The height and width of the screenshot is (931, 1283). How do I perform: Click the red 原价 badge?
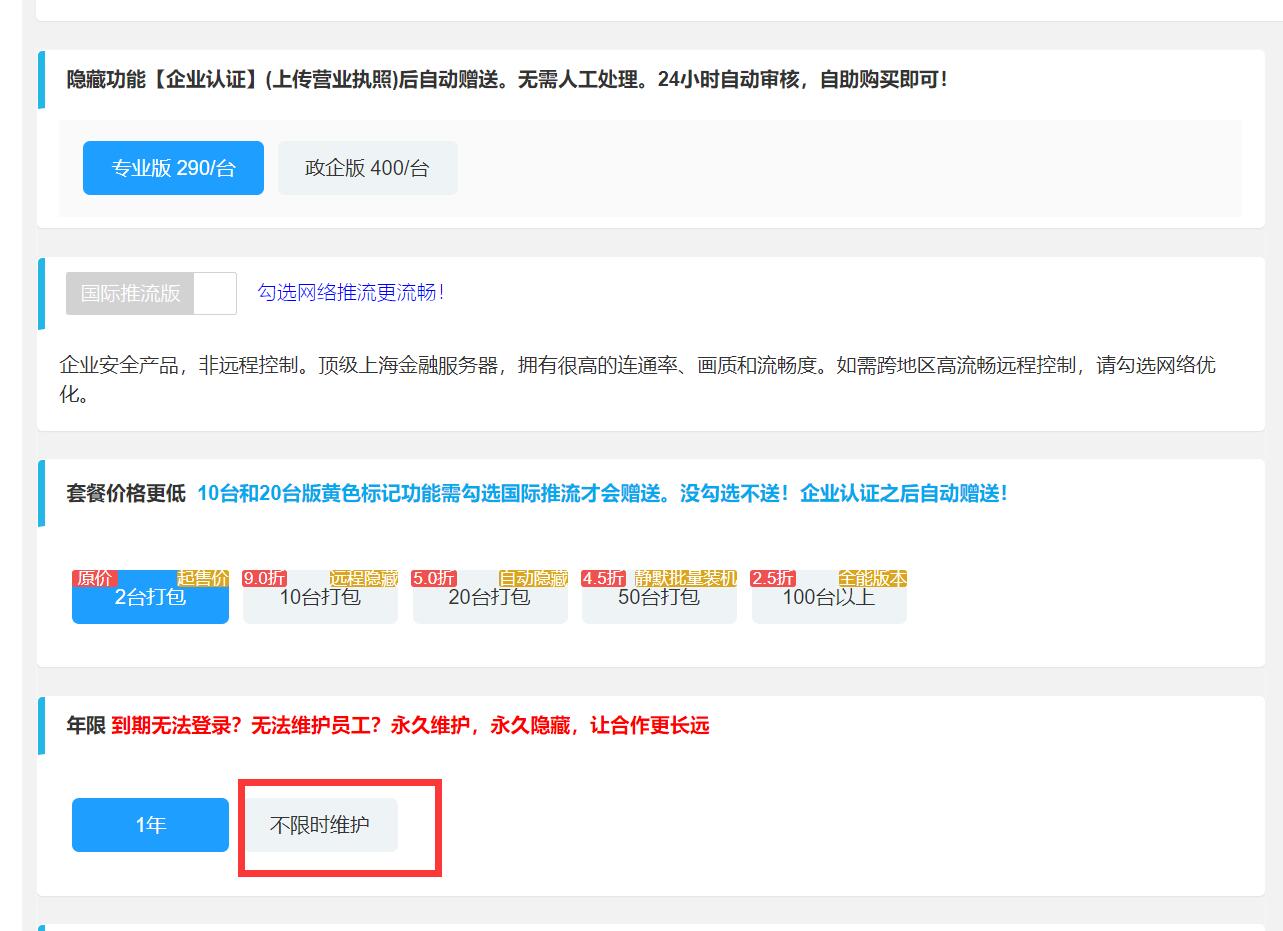tap(94, 578)
